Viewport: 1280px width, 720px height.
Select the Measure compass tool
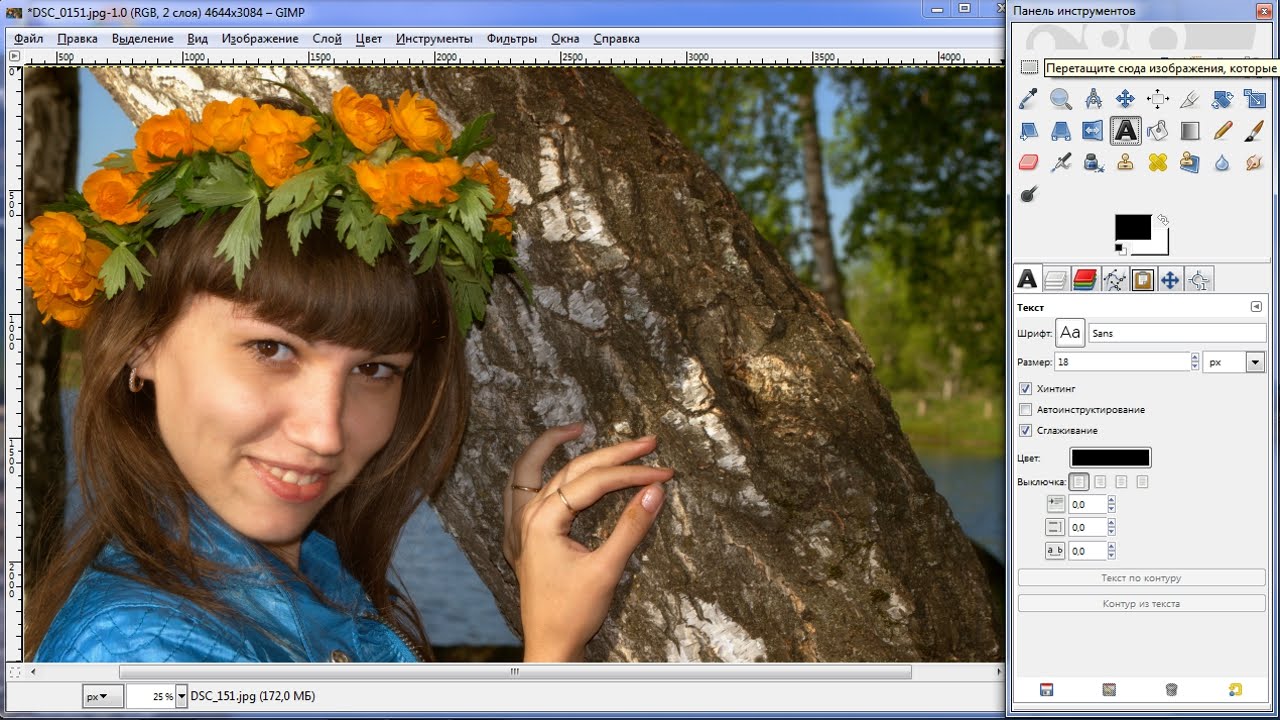click(x=1093, y=98)
